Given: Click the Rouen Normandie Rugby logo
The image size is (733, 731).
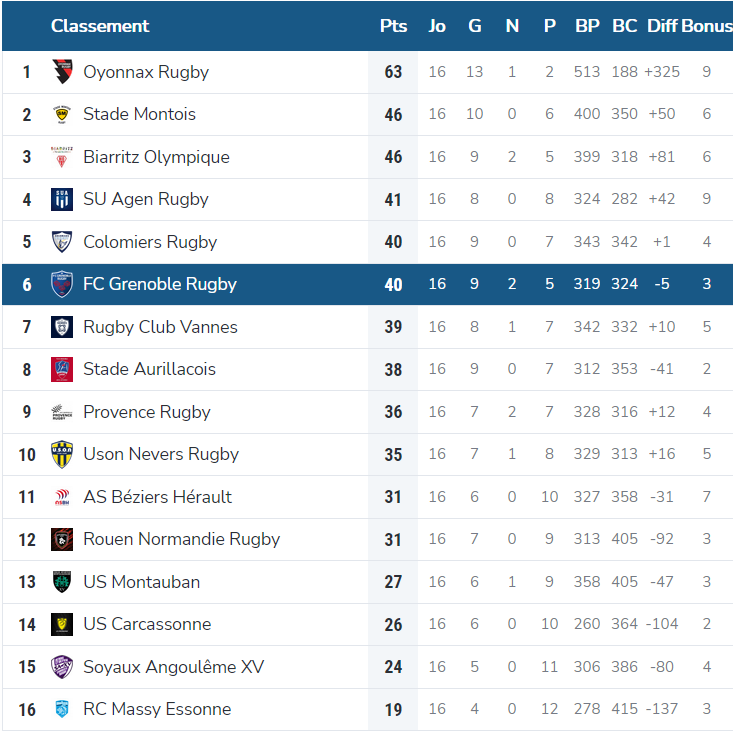Looking at the screenshot, I should (x=62, y=539).
